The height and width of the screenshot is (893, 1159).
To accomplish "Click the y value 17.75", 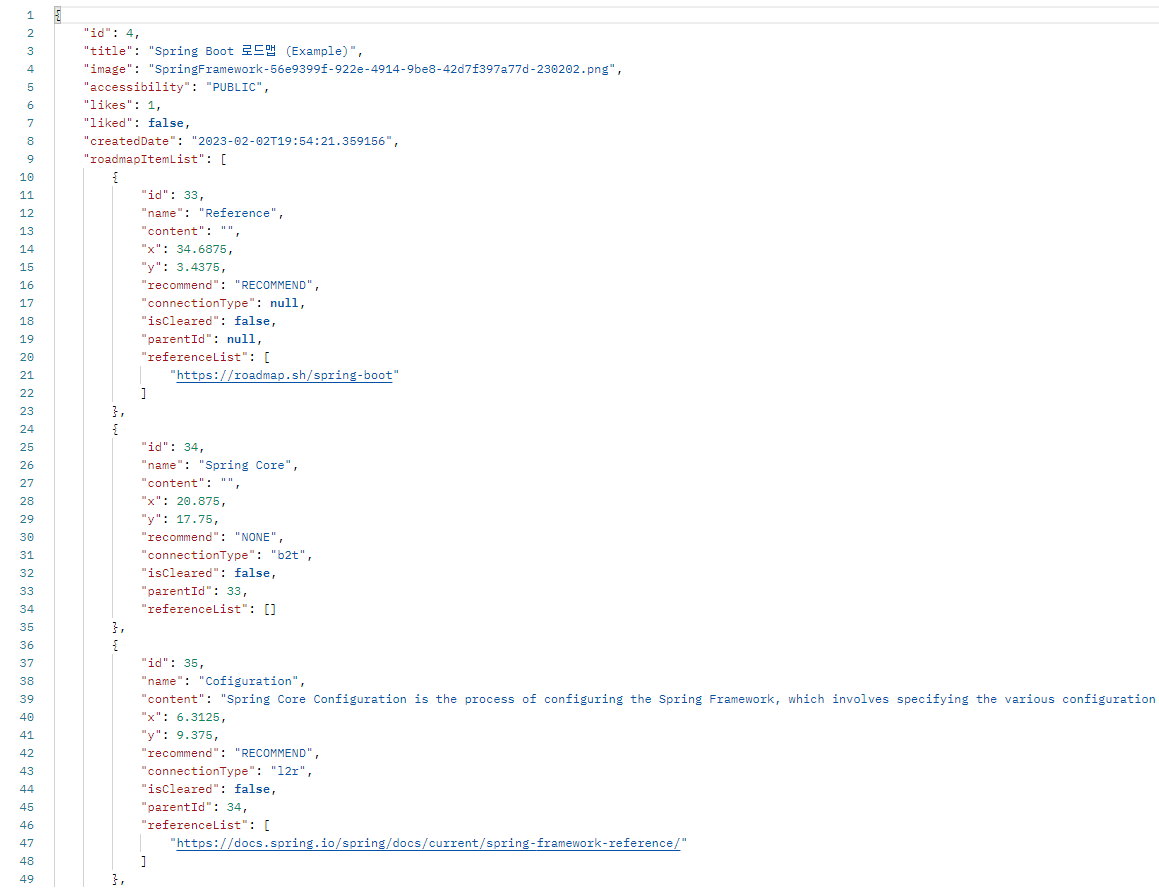I will coord(194,519).
